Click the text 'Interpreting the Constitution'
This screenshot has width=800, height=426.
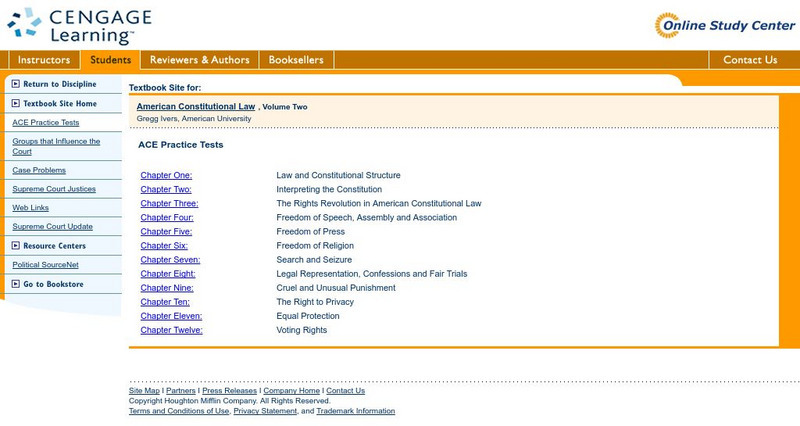(329, 189)
